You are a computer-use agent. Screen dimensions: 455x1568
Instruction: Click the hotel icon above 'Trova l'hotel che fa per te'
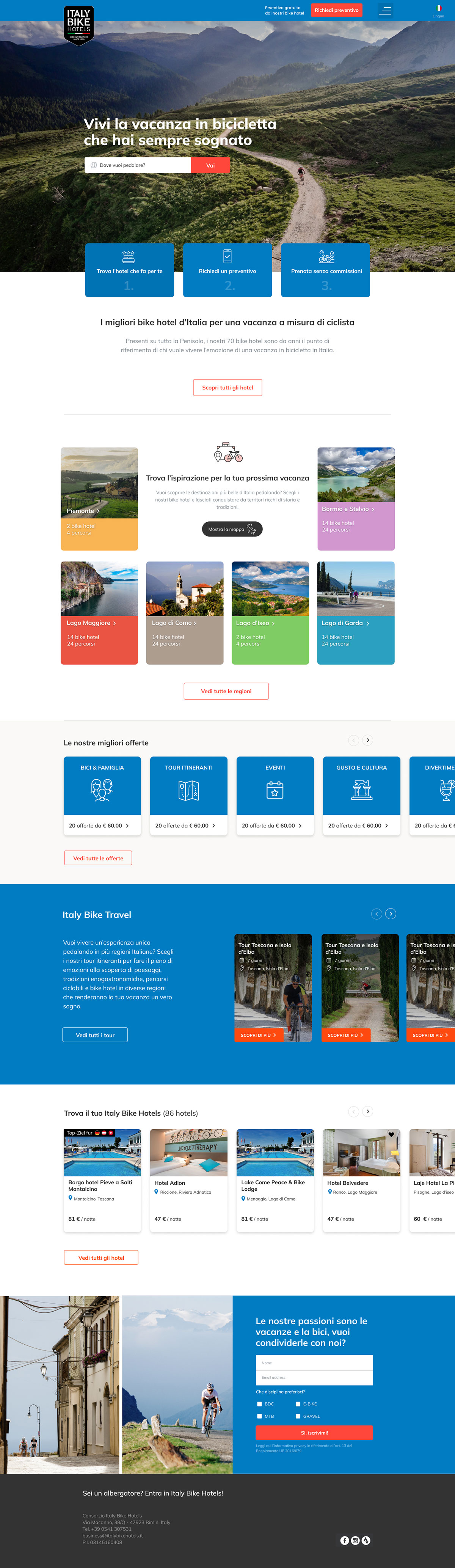pos(129,256)
